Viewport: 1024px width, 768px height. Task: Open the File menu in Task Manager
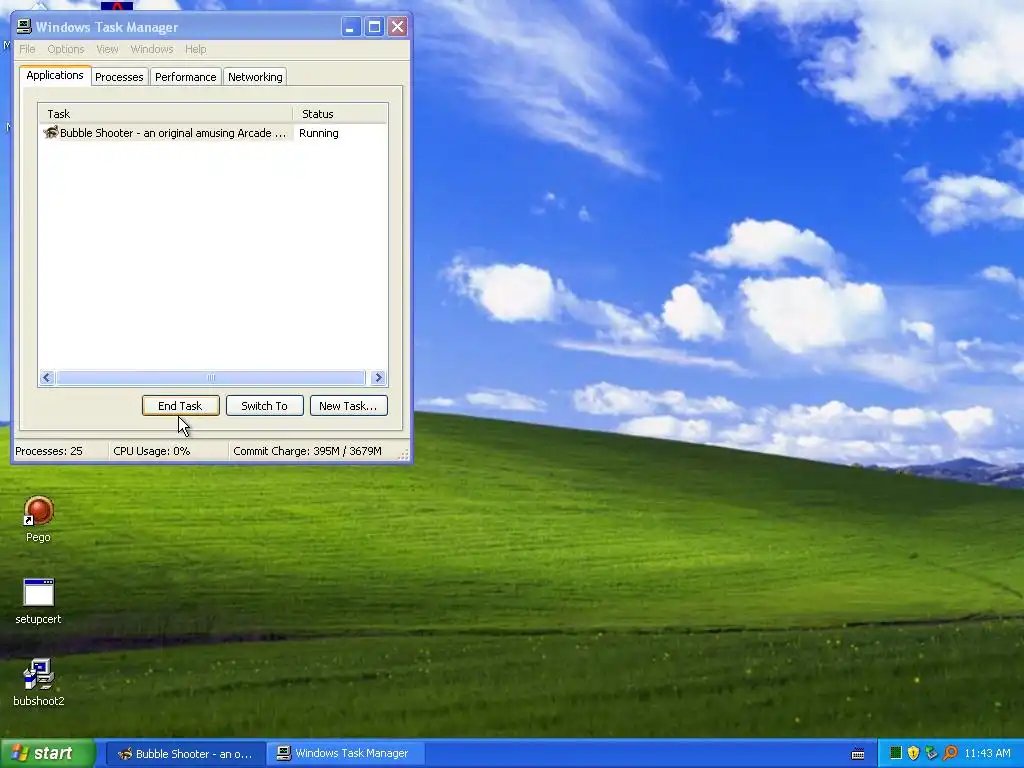pos(27,49)
